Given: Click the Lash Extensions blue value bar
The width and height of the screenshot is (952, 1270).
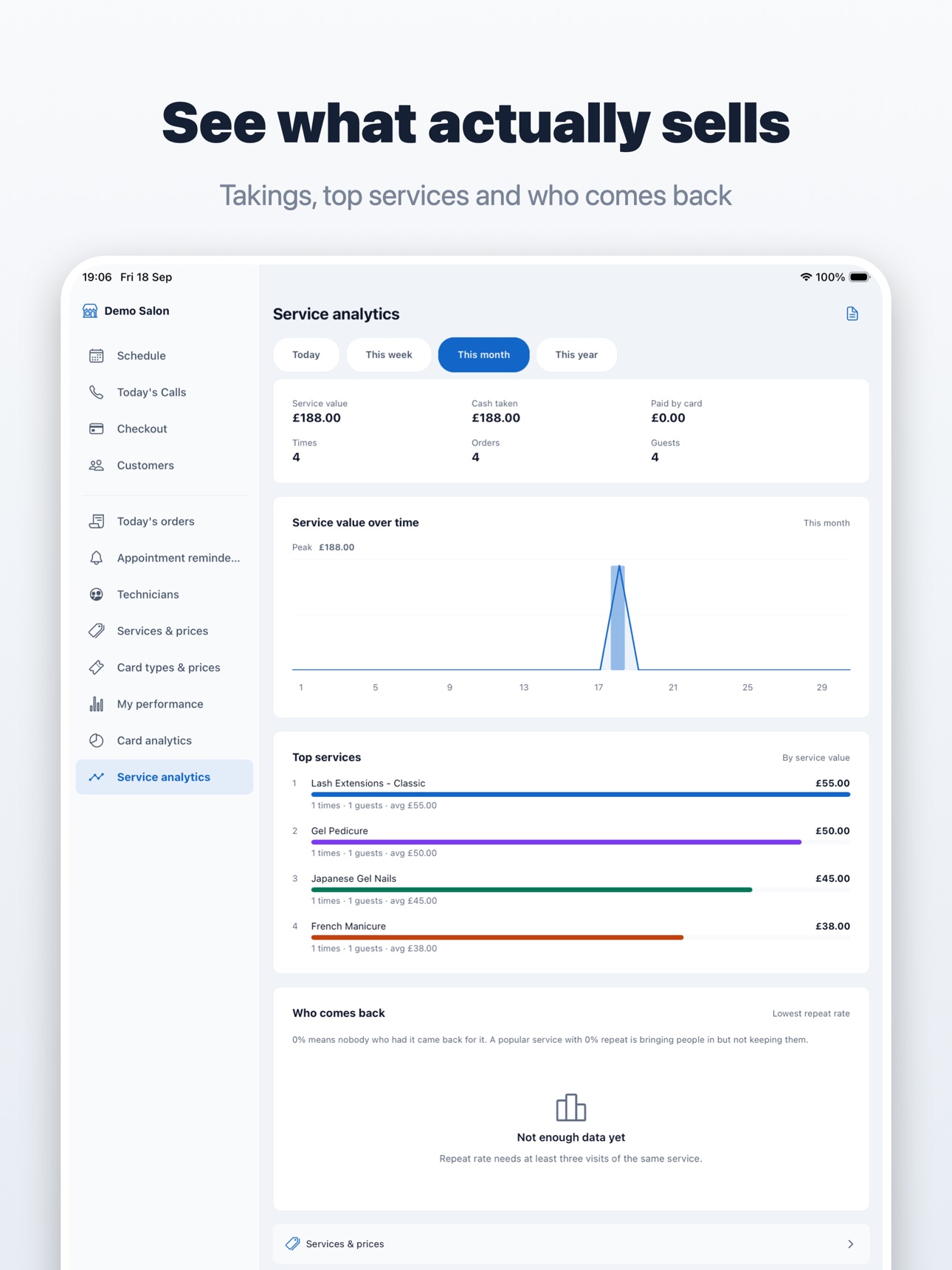Looking at the screenshot, I should point(581,795).
